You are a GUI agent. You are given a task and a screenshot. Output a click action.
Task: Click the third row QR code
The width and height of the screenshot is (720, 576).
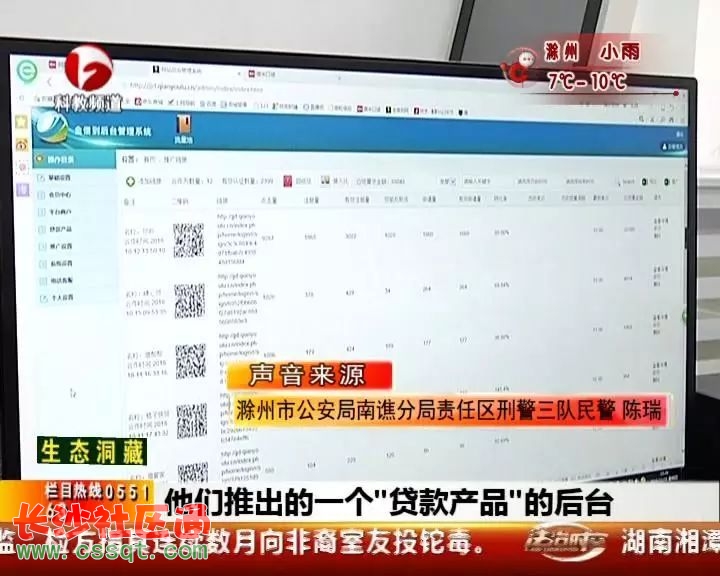191,361
